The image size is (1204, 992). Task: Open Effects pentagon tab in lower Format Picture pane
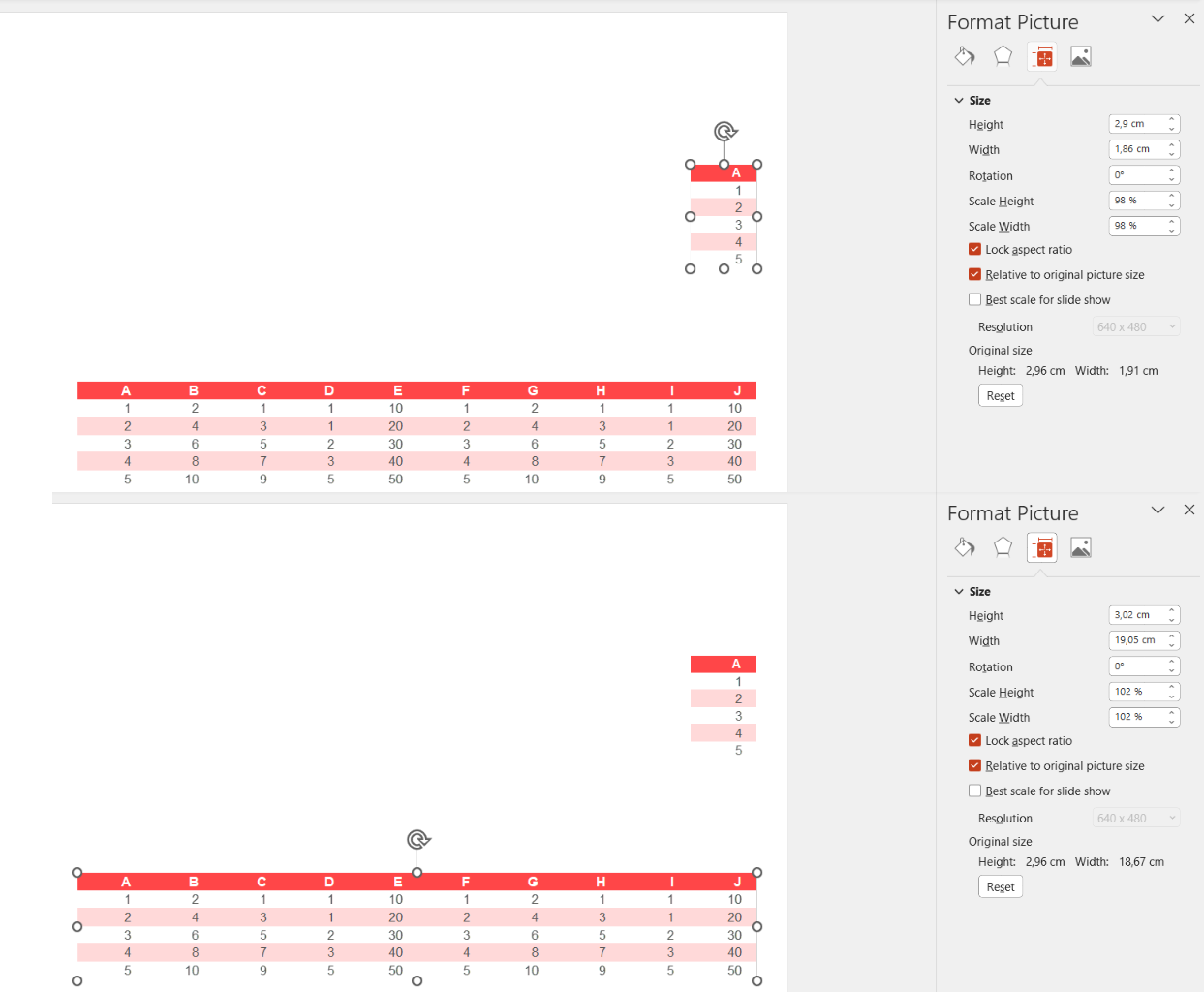(x=1003, y=547)
